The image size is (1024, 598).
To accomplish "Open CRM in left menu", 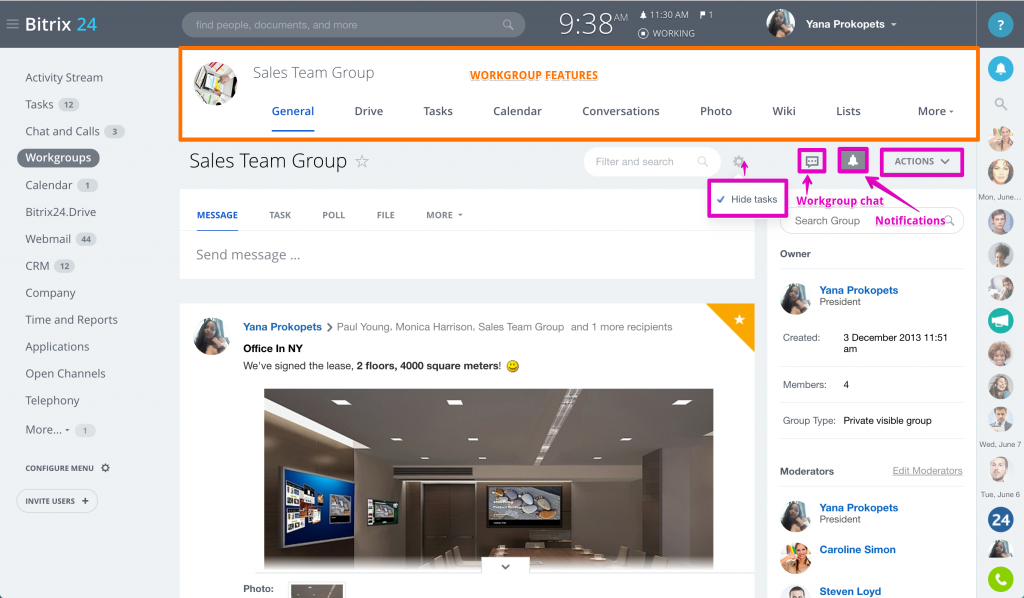I will click(37, 266).
